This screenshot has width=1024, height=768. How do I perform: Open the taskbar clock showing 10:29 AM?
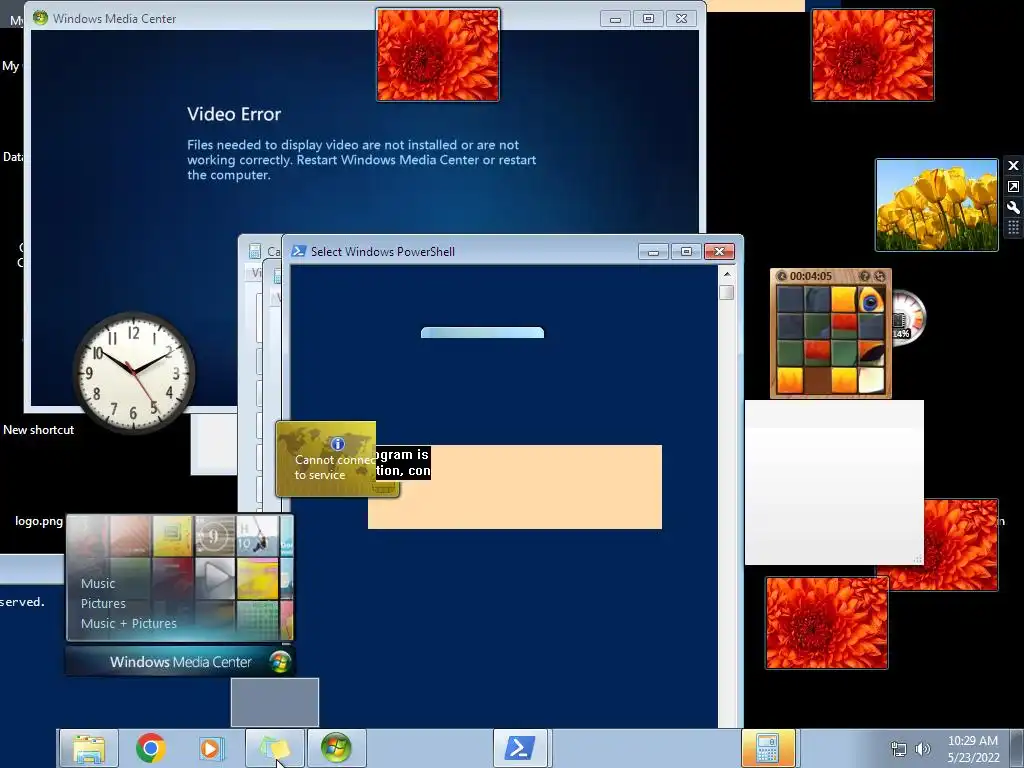pos(973,749)
